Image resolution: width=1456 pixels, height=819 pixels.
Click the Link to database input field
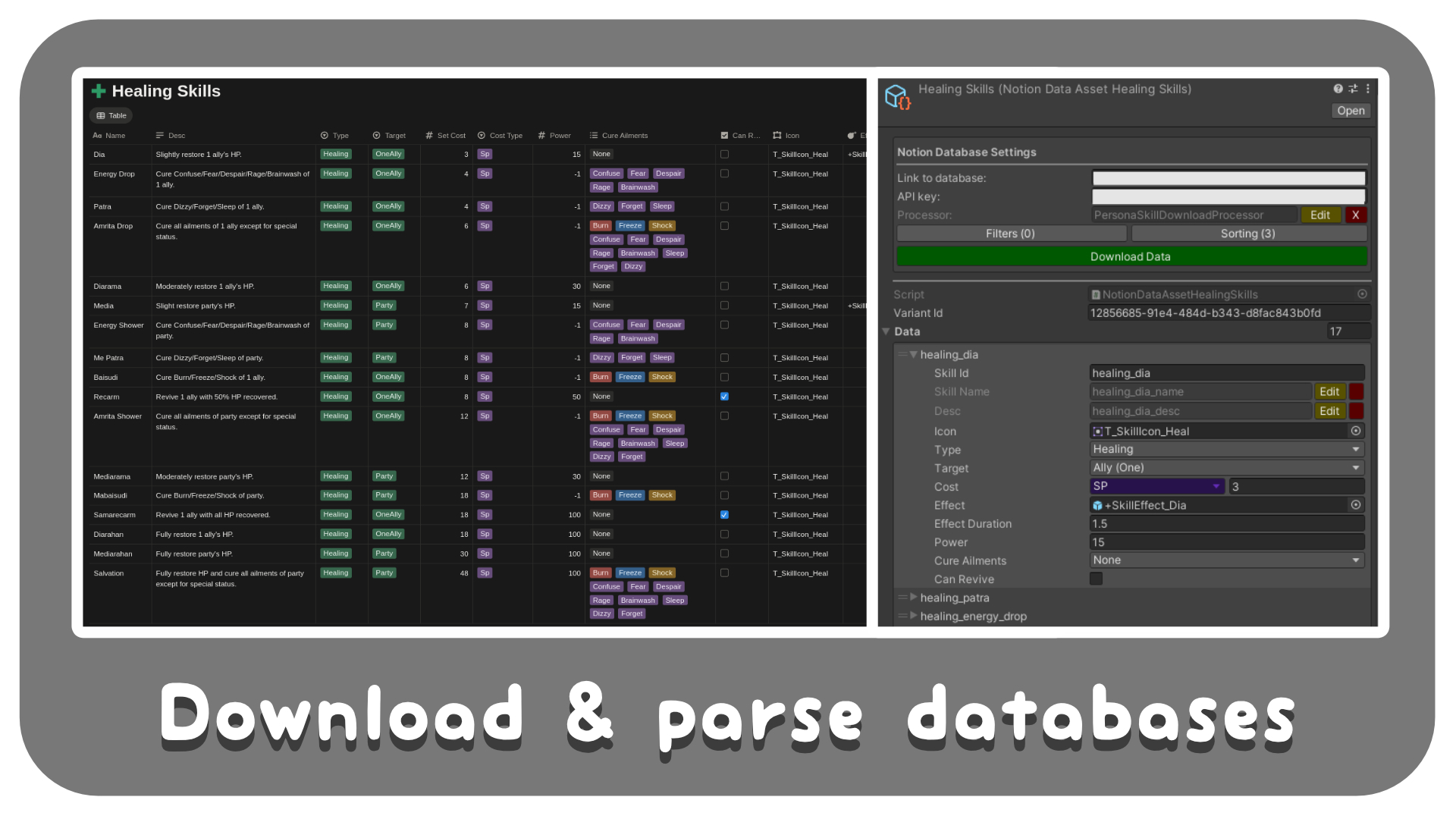pos(1228,178)
